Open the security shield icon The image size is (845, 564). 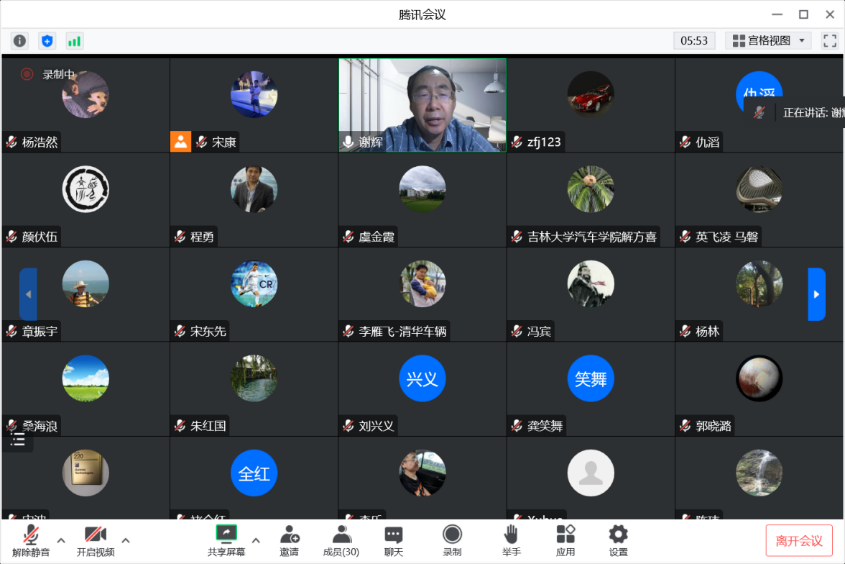[x=47, y=41]
